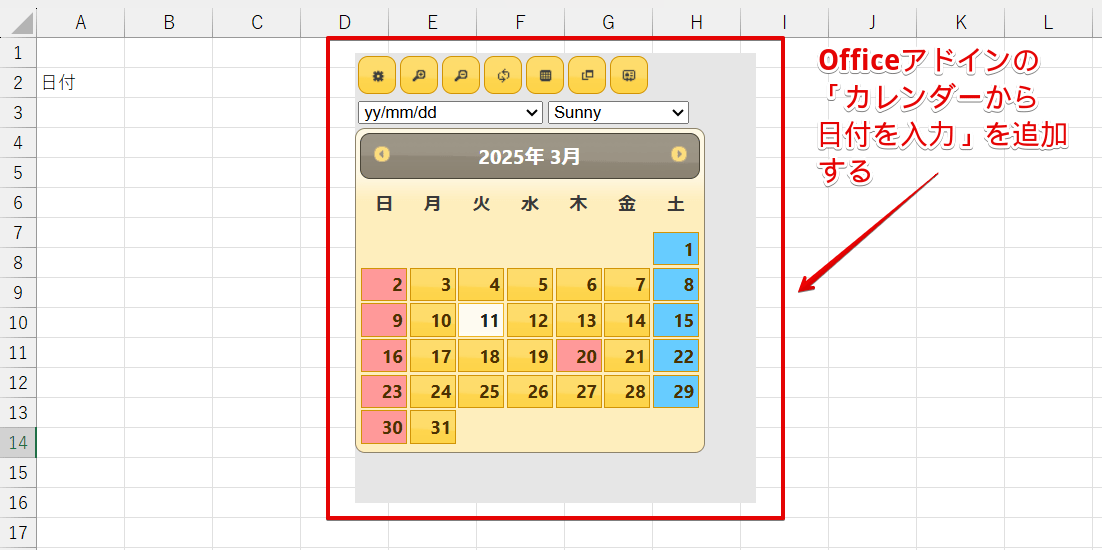Open the calendar settings gear icon
The height and width of the screenshot is (550, 1102).
point(377,75)
